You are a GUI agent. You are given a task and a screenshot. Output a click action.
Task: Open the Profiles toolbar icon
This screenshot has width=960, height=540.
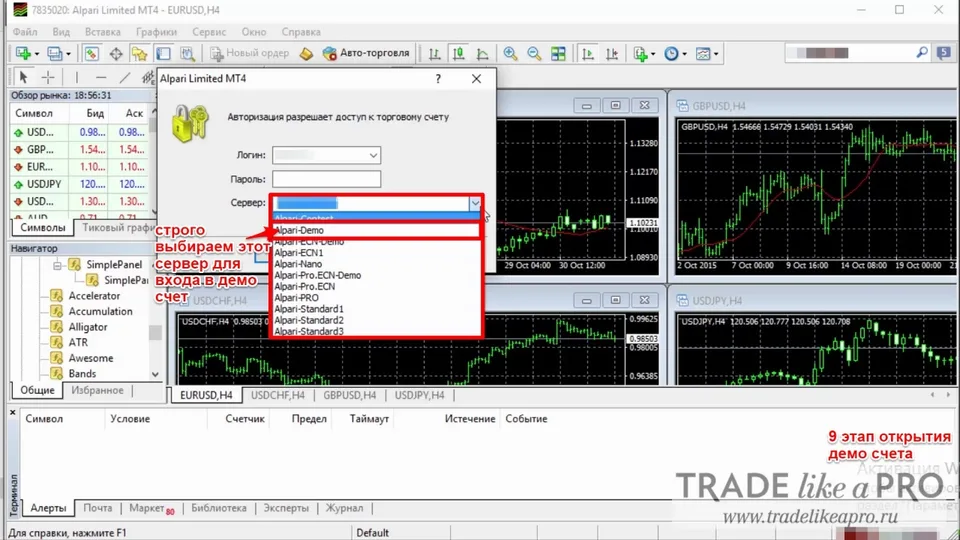point(55,53)
